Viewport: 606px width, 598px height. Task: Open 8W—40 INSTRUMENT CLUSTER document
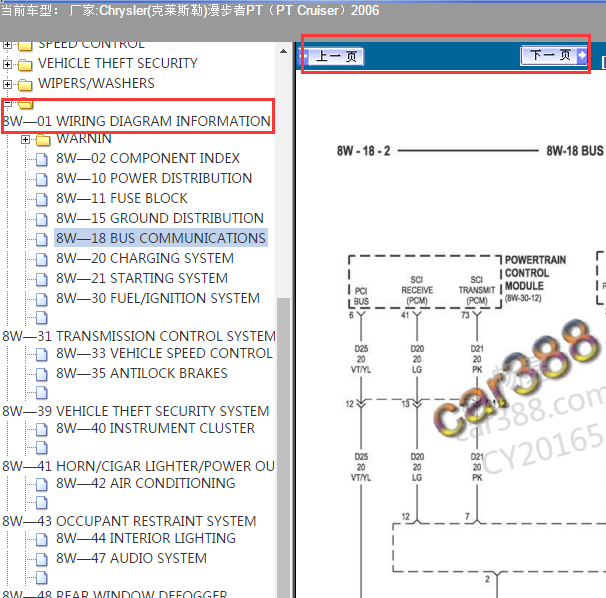click(155, 428)
